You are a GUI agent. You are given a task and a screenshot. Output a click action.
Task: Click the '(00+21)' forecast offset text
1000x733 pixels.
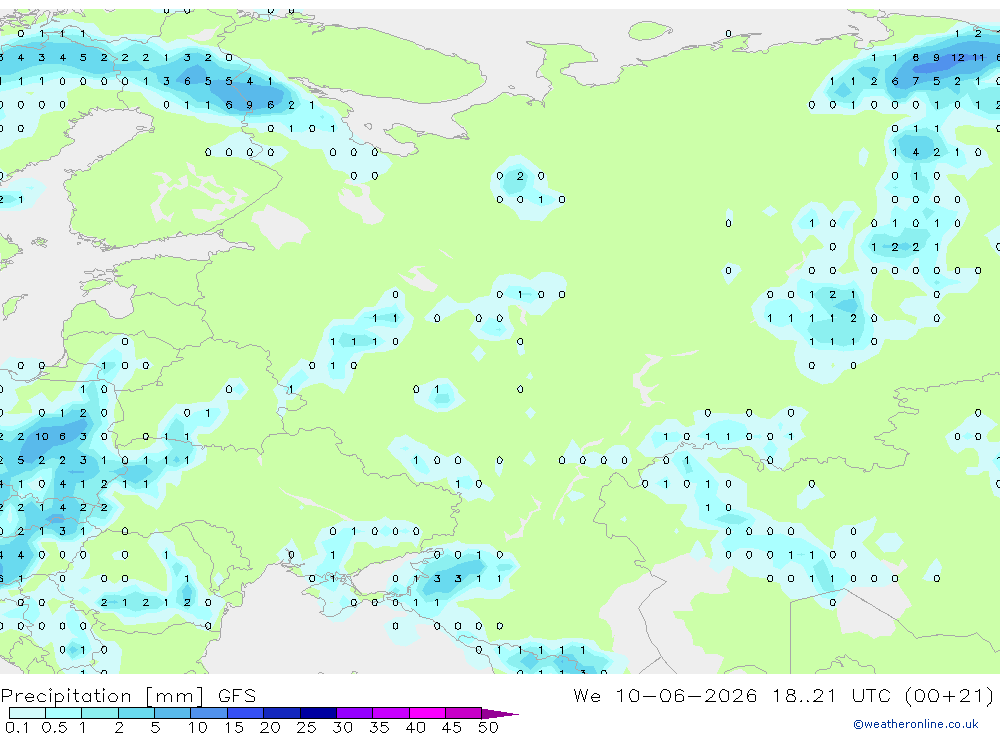pos(950,696)
